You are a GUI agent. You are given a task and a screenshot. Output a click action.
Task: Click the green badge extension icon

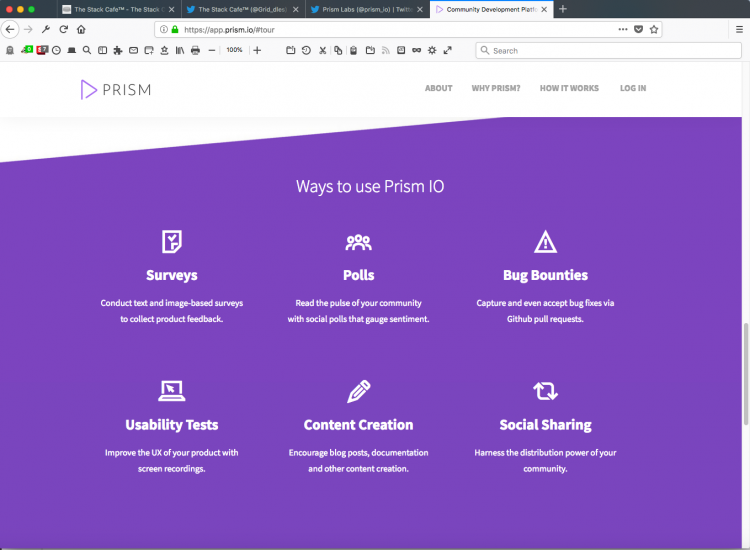27,50
